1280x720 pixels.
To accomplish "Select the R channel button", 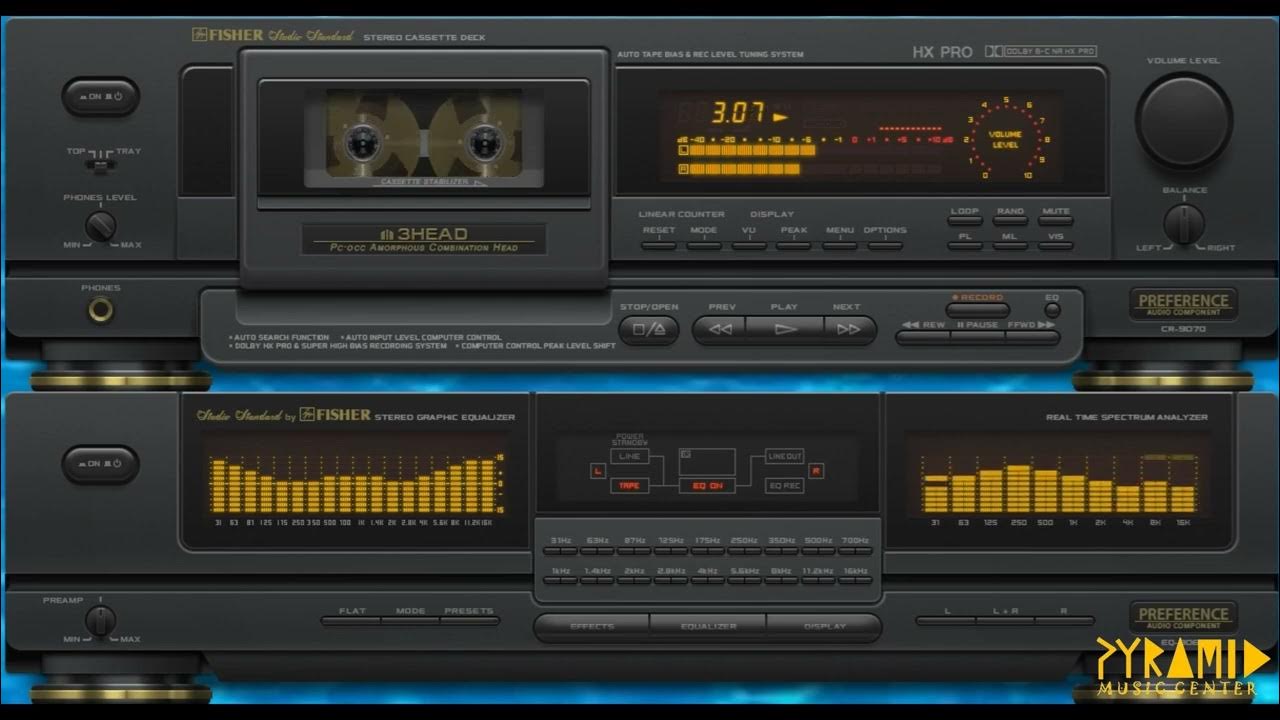I will click(1064, 621).
